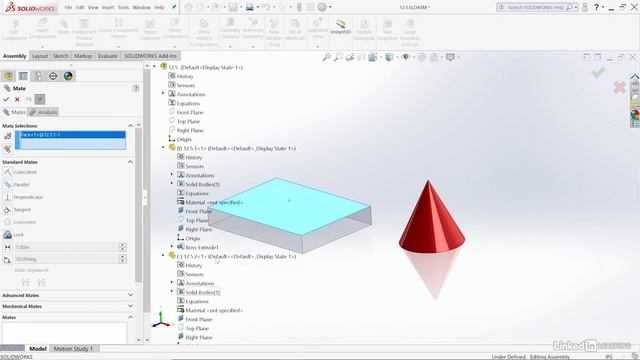Viewport: 640px width, 360px height.
Task: Toggle the Distance mate icon
Action: pyautogui.click(x=7, y=247)
